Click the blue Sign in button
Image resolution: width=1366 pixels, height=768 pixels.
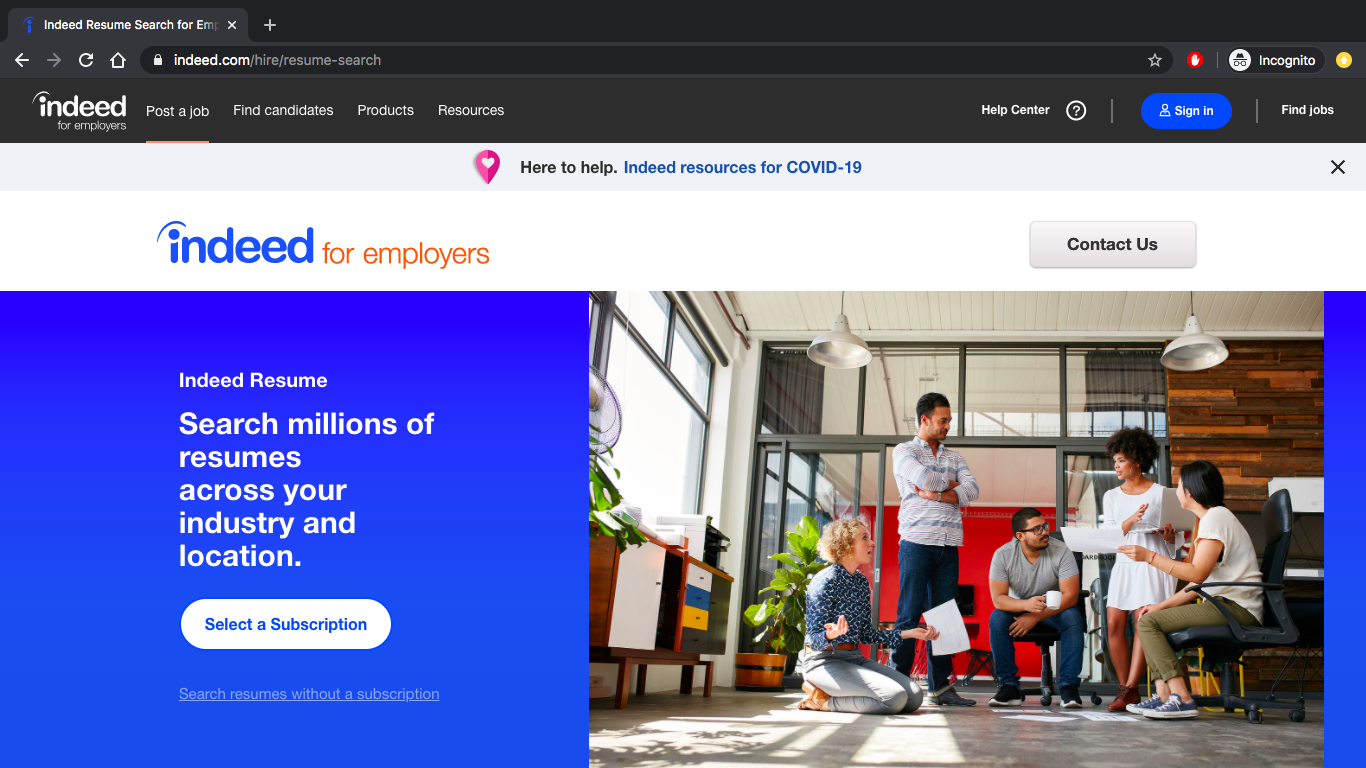pyautogui.click(x=1186, y=111)
